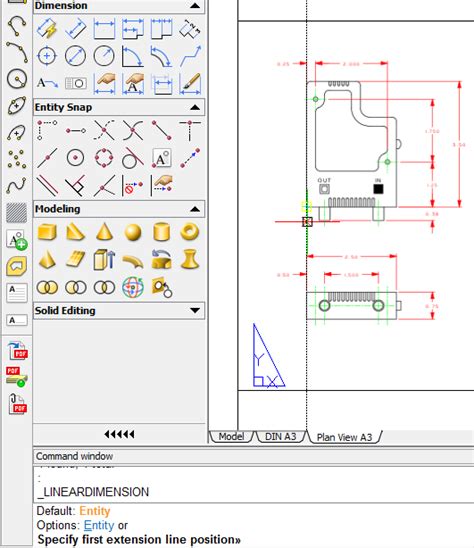Click the Edit Dimension Text tool

133,84
